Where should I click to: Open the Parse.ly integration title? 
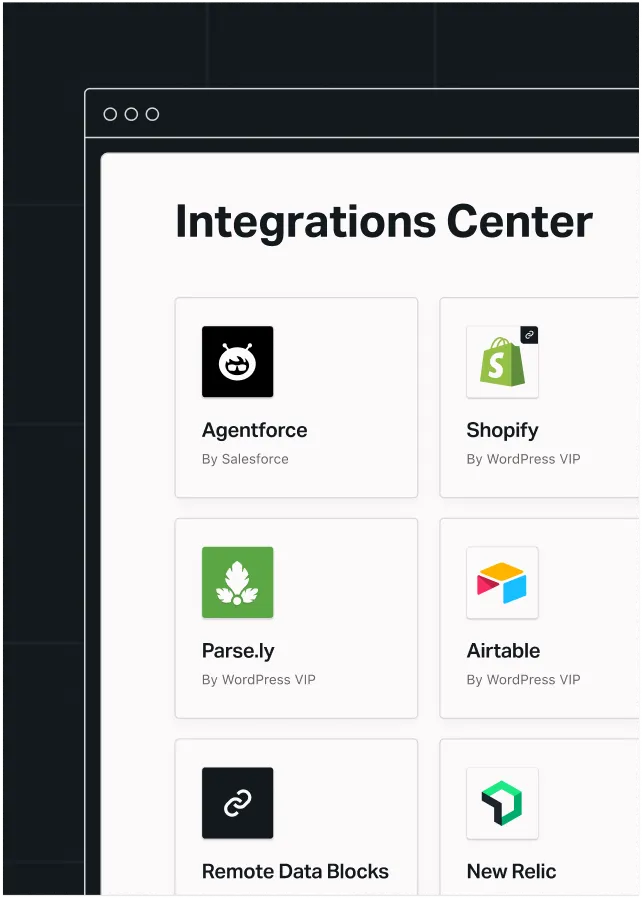point(238,651)
